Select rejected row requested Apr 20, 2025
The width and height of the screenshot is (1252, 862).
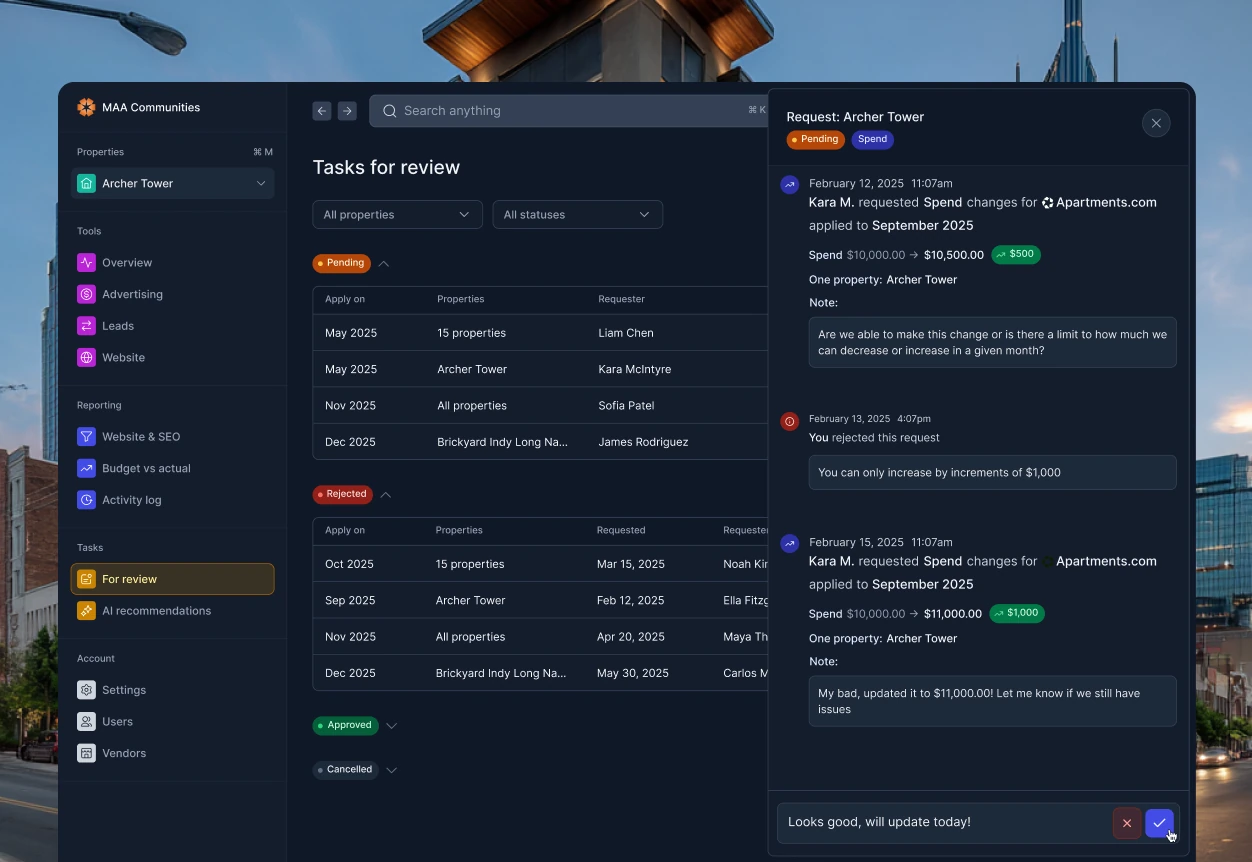tap(540, 637)
